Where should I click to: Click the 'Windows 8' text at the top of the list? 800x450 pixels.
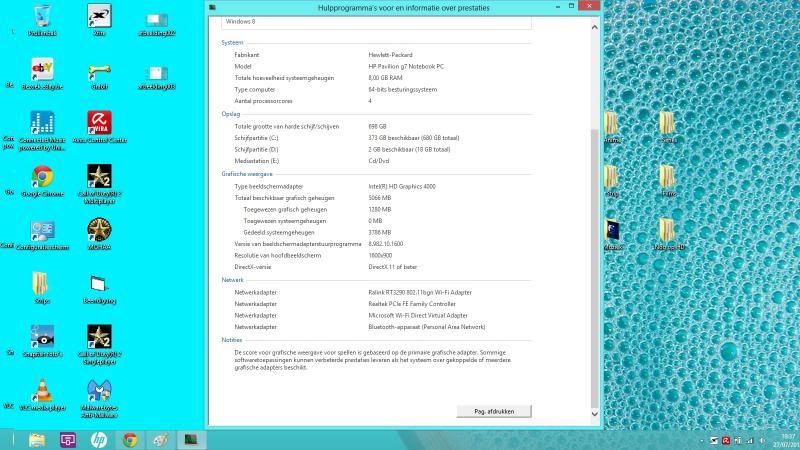point(240,21)
